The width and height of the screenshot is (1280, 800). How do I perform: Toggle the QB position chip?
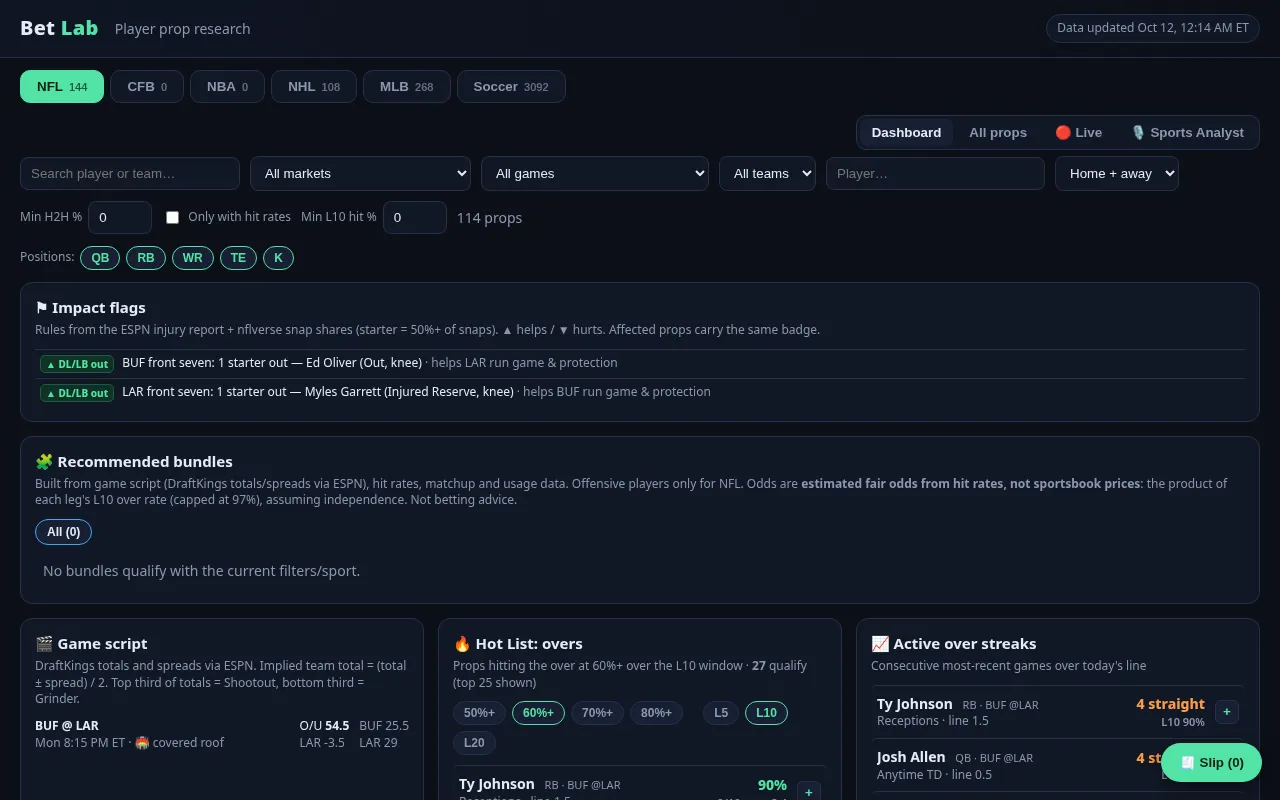click(x=100, y=258)
